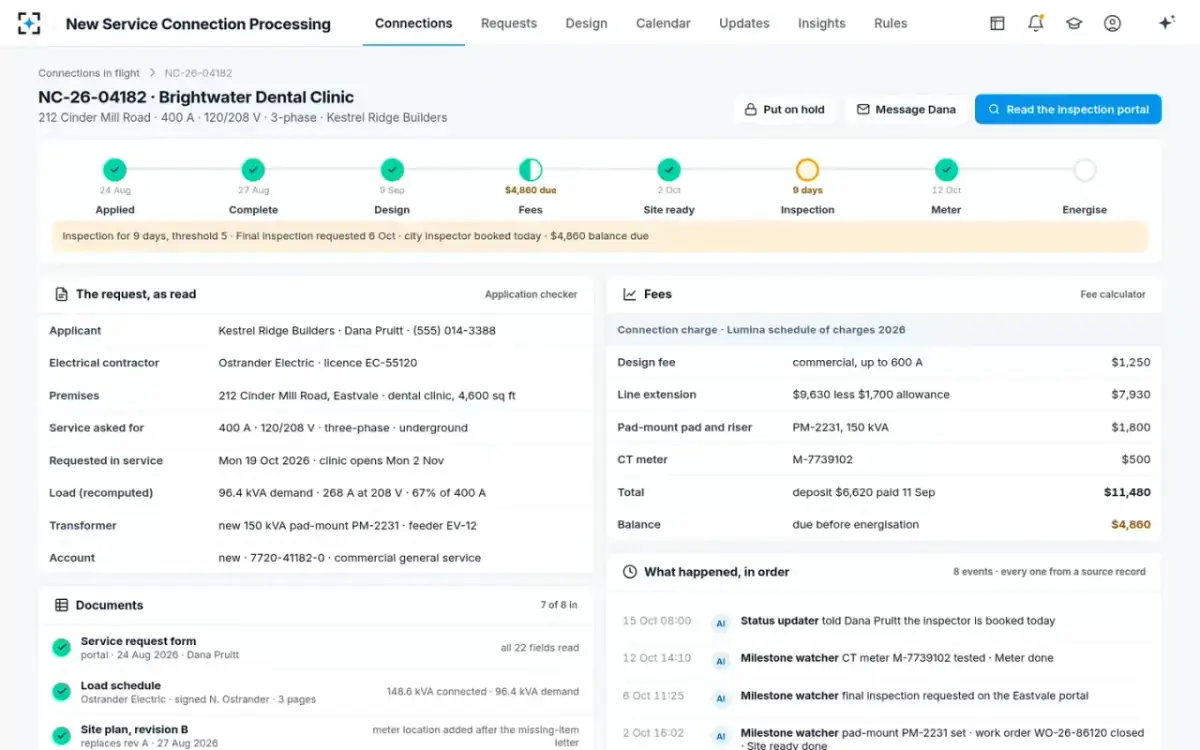Click the clock icon beside What happened, in order
Image resolution: width=1200 pixels, height=750 pixels.
629,572
